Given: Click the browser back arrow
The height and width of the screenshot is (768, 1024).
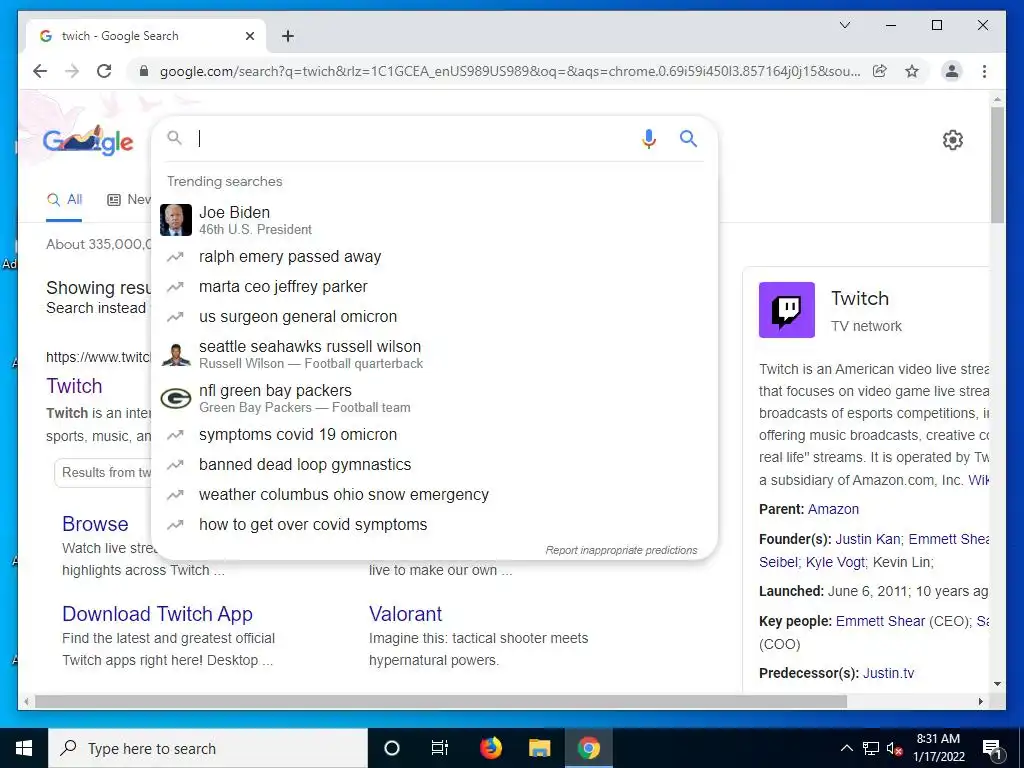Looking at the screenshot, I should [x=40, y=71].
